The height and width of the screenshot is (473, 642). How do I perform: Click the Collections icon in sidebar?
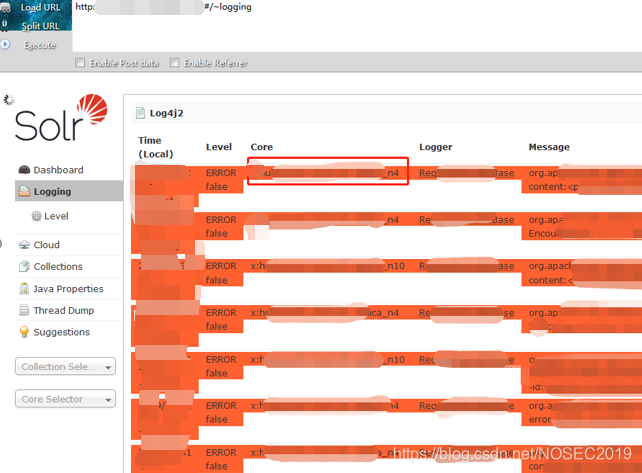tap(24, 266)
